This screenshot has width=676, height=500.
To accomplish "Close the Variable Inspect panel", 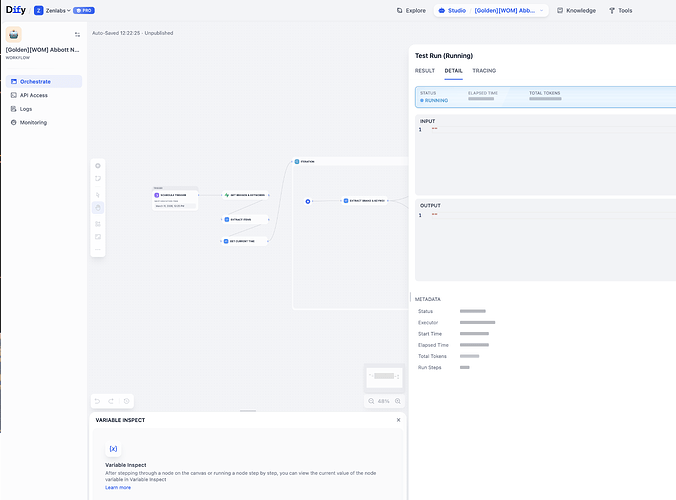I will [x=398, y=420].
